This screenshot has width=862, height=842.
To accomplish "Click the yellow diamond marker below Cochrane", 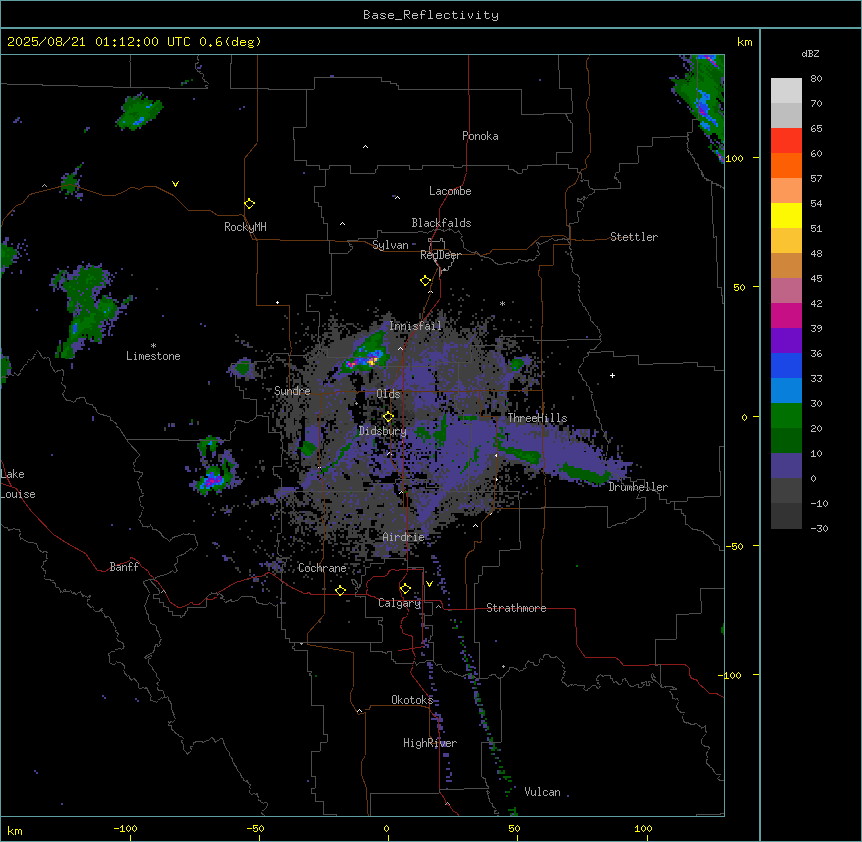I will point(340,590).
